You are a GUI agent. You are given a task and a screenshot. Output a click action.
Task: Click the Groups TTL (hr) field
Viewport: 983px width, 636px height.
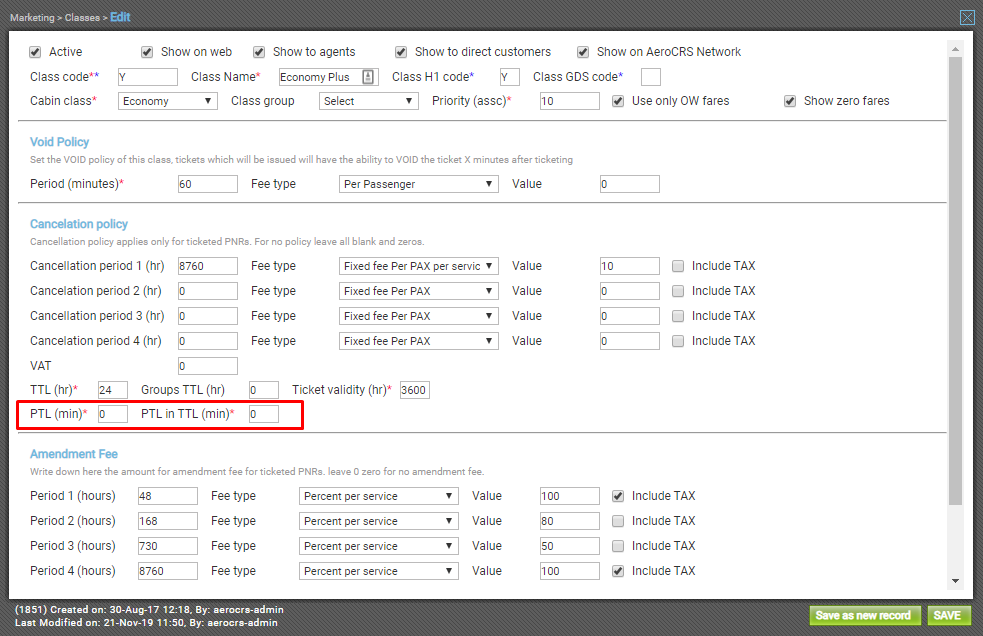[x=263, y=390]
